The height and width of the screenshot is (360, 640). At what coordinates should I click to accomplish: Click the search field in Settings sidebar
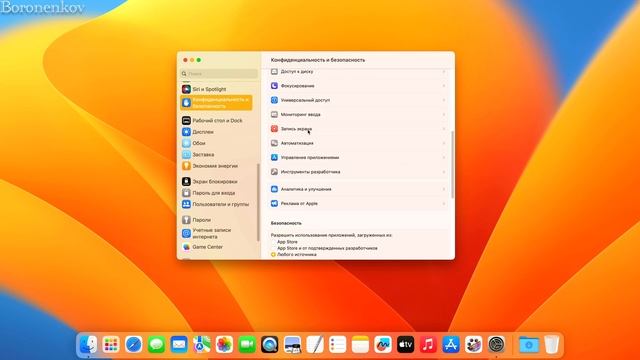coord(219,73)
